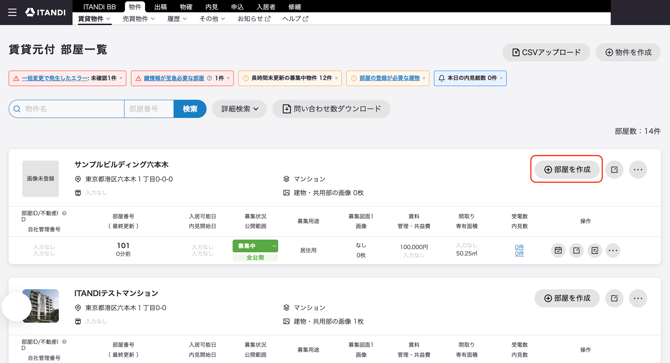Click 部屋を作成 for ITANDIテストマンション
The image size is (670, 363).
pos(567,298)
